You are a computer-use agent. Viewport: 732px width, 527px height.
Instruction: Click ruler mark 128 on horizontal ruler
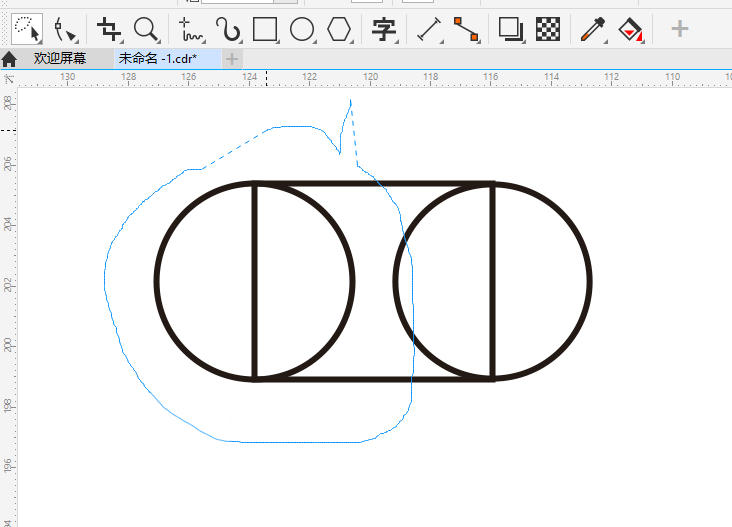click(129, 77)
